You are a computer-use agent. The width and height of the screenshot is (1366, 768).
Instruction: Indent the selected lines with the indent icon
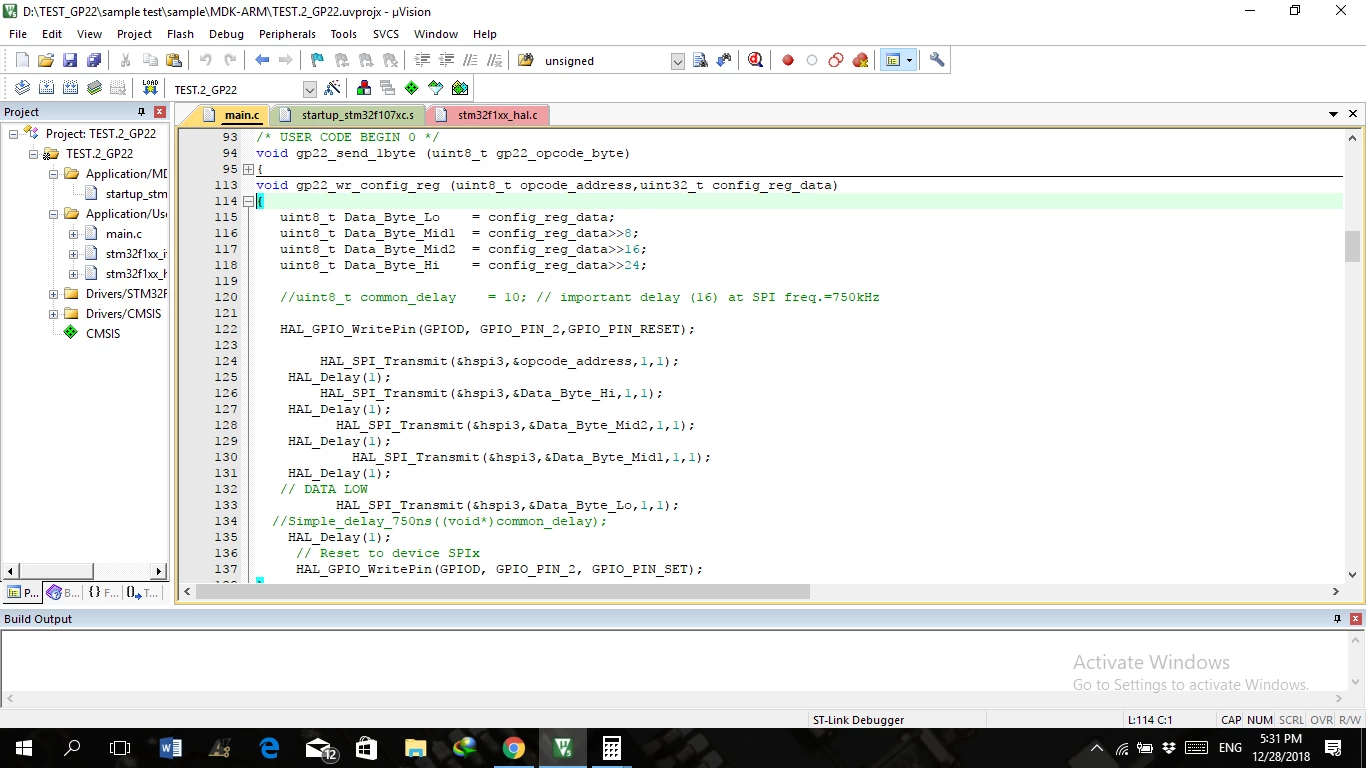point(423,60)
